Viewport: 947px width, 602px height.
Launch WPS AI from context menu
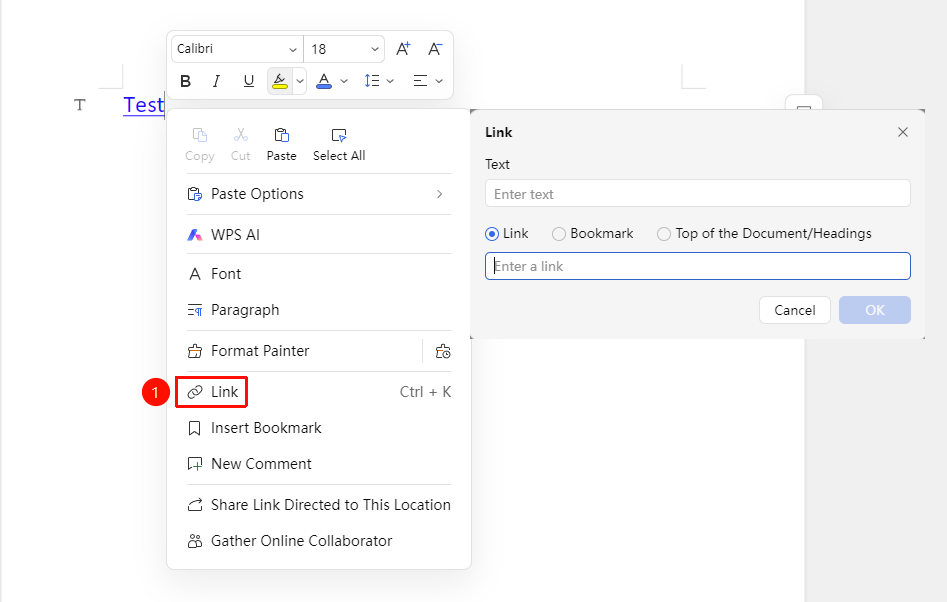pos(318,235)
